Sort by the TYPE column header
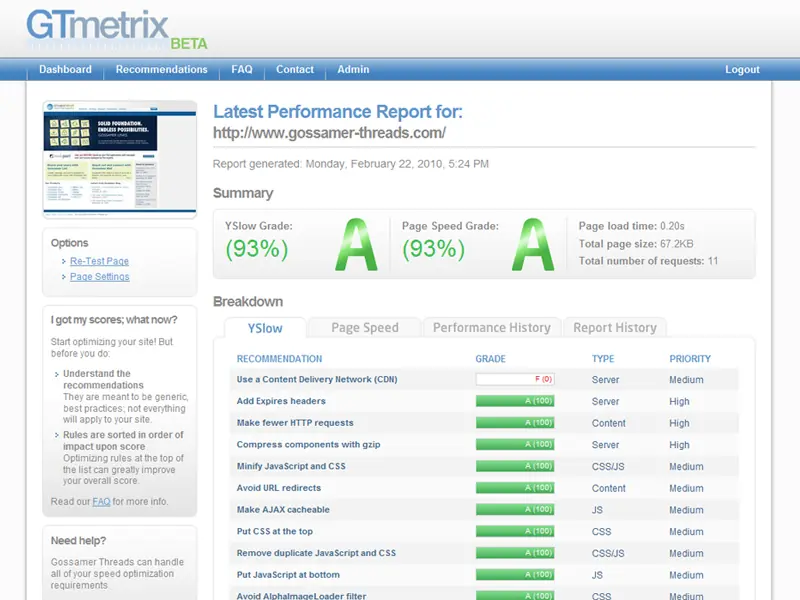 pyautogui.click(x=603, y=359)
